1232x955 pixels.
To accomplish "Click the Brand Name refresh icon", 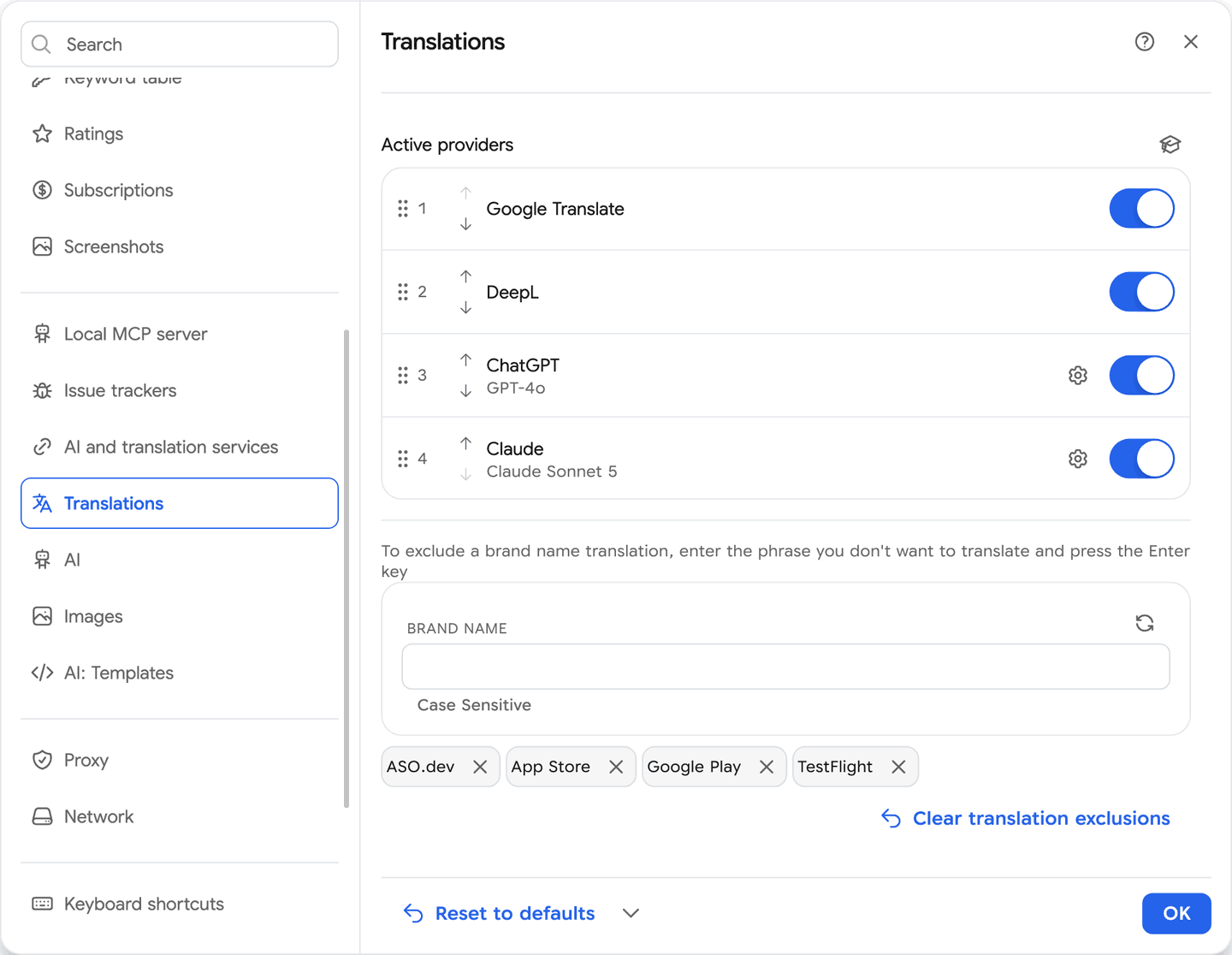I will [1145, 623].
